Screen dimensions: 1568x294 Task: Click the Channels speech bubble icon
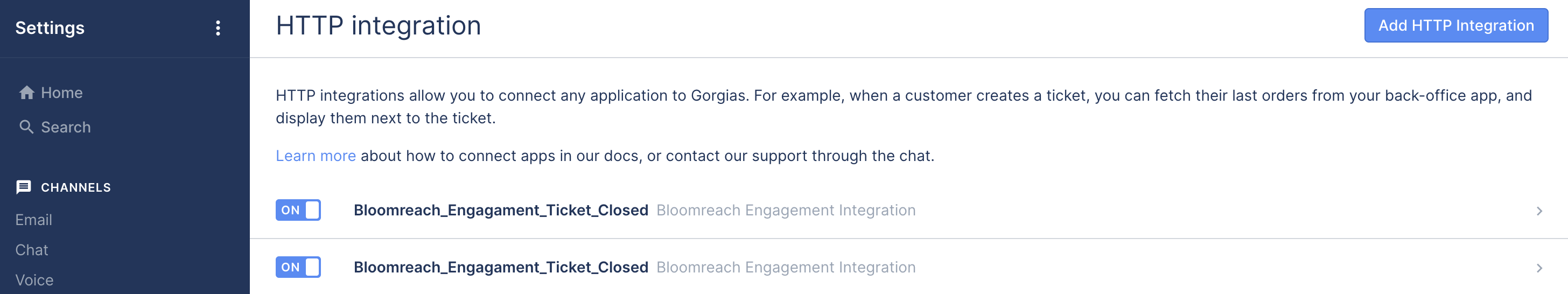(24, 187)
